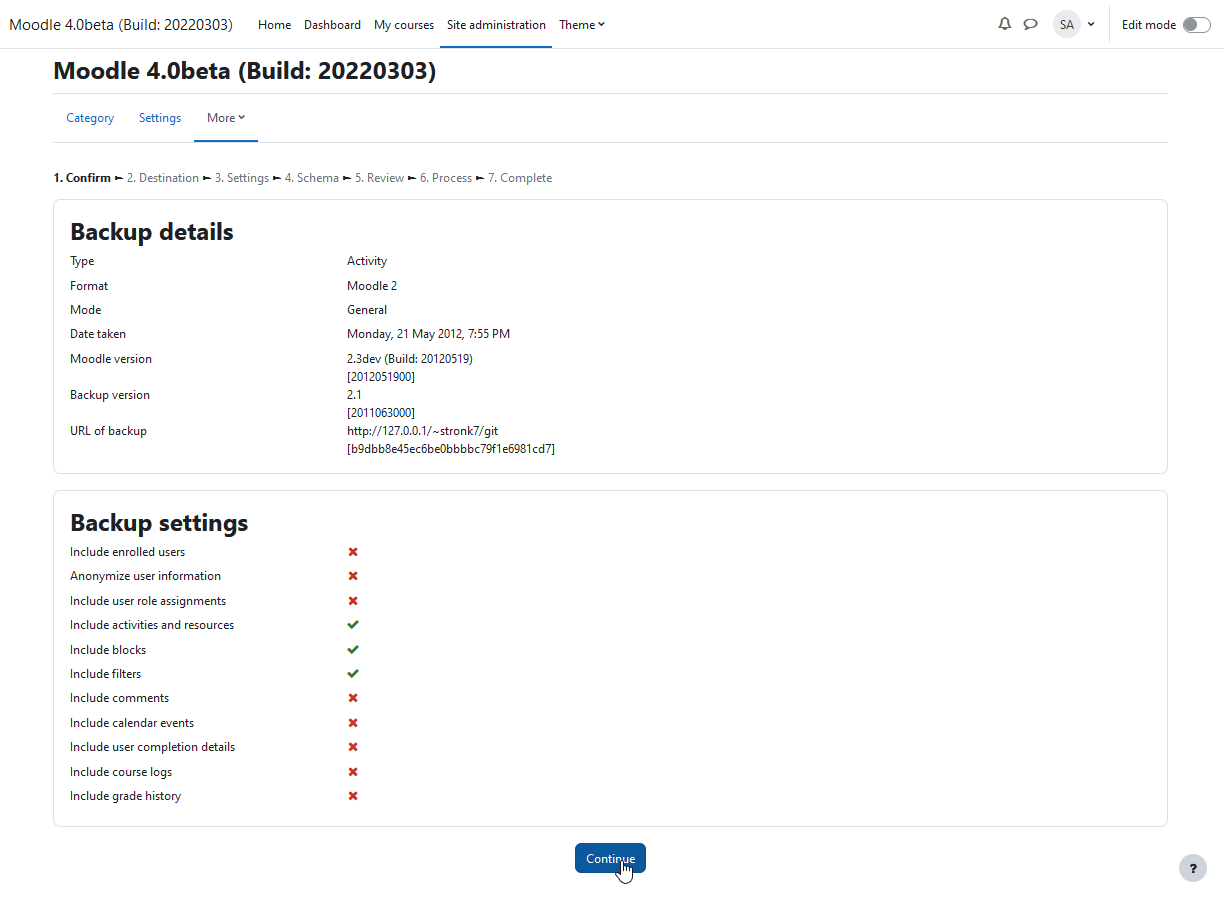Click step 2. Destination in progress trail

[163, 178]
